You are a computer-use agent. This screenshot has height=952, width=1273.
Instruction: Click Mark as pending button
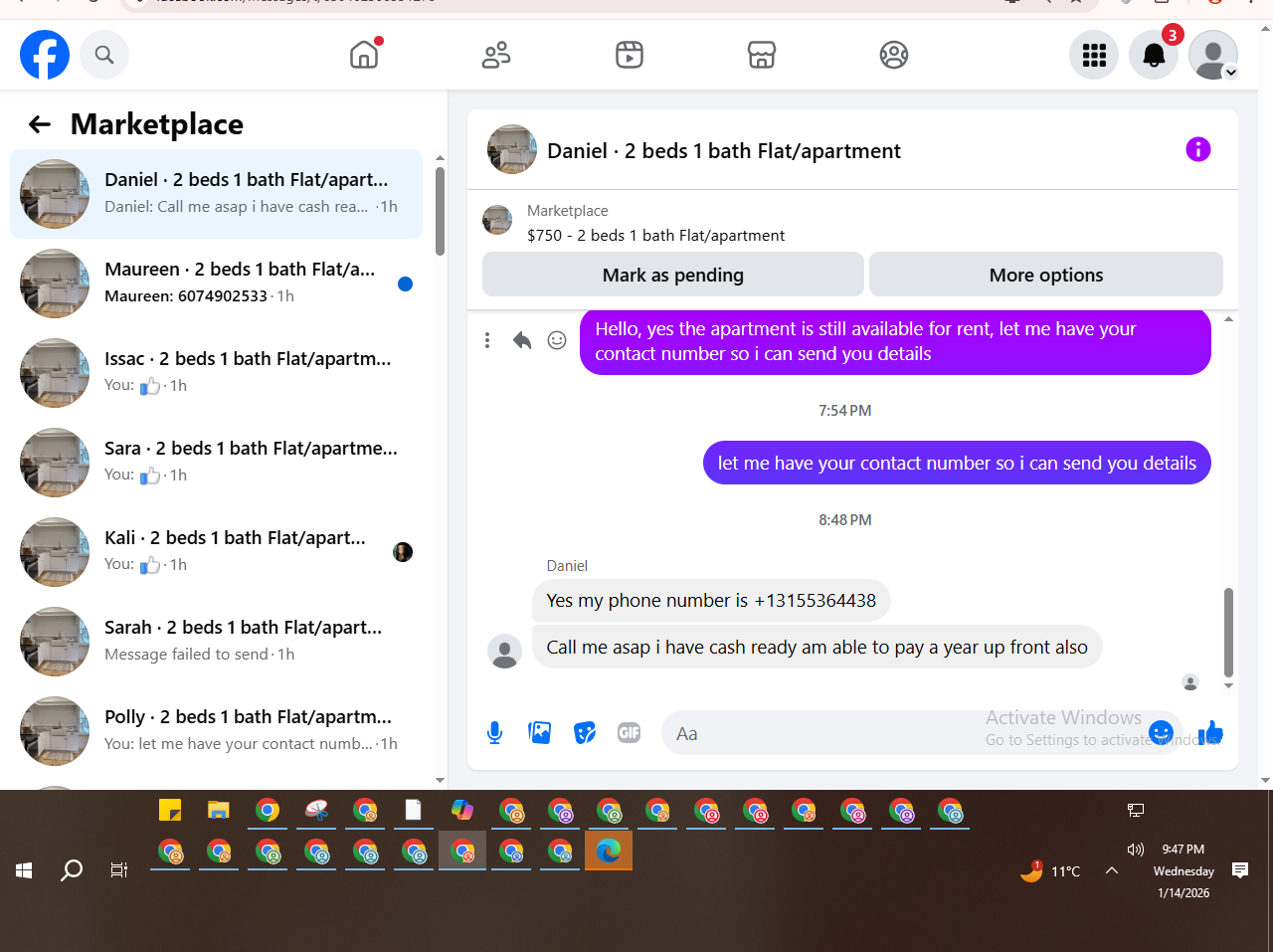pos(673,275)
